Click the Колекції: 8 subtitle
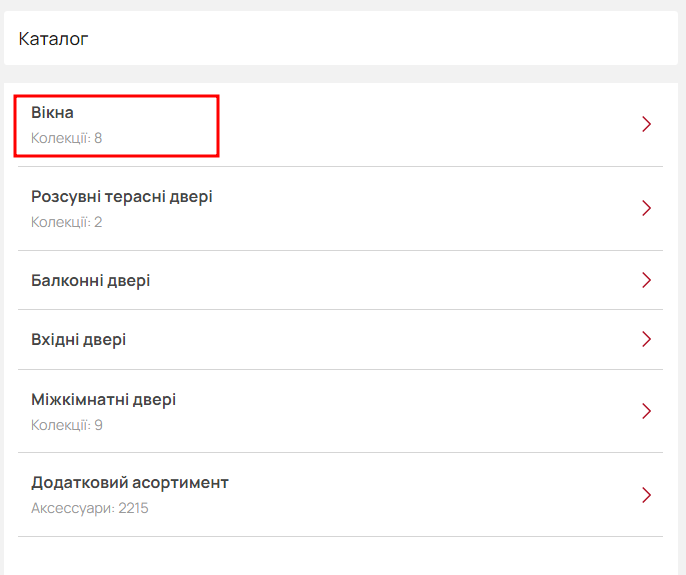The image size is (686, 575). pyautogui.click(x=66, y=138)
